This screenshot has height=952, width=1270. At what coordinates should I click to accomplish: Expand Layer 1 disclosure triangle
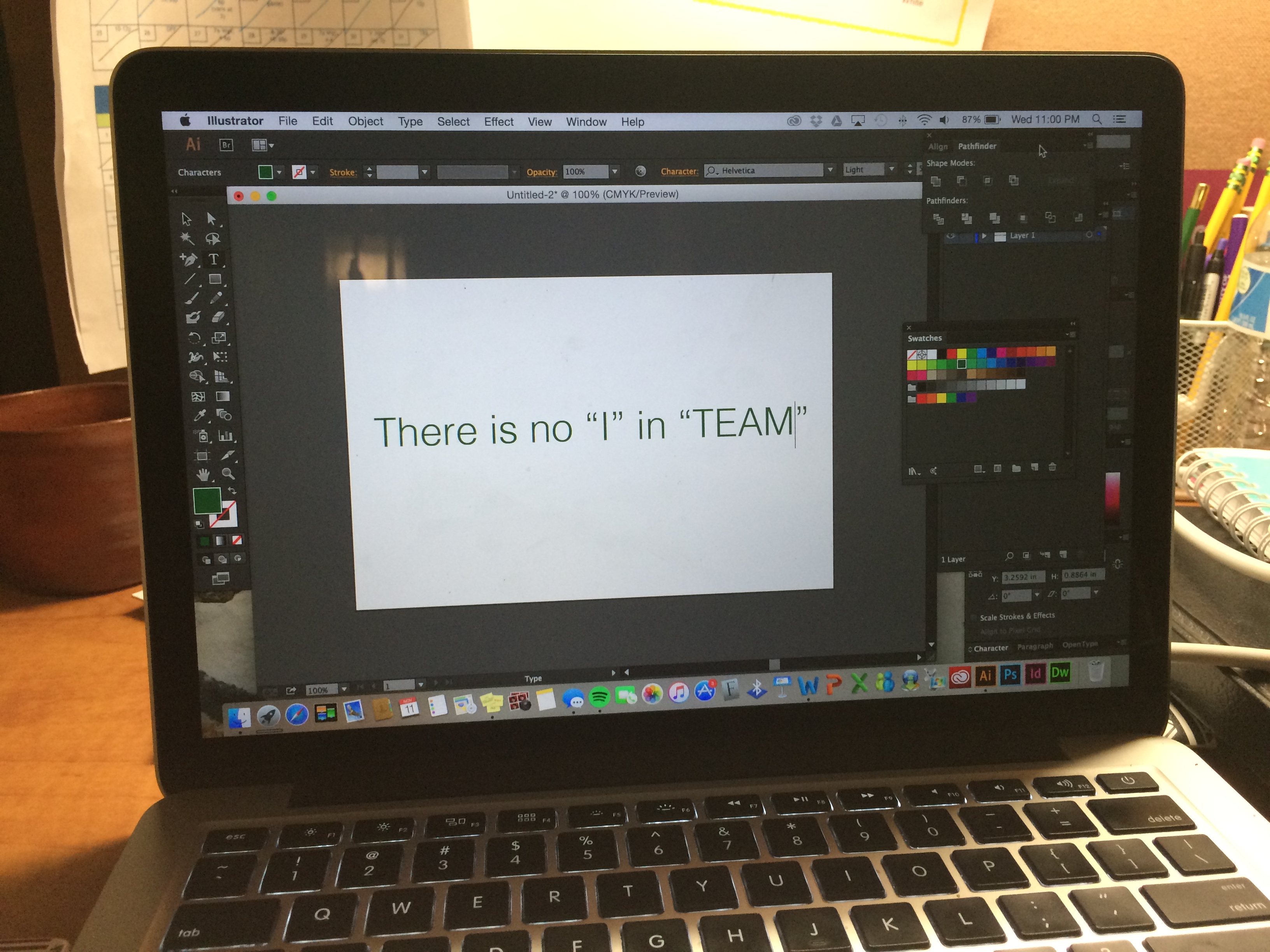pyautogui.click(x=984, y=236)
